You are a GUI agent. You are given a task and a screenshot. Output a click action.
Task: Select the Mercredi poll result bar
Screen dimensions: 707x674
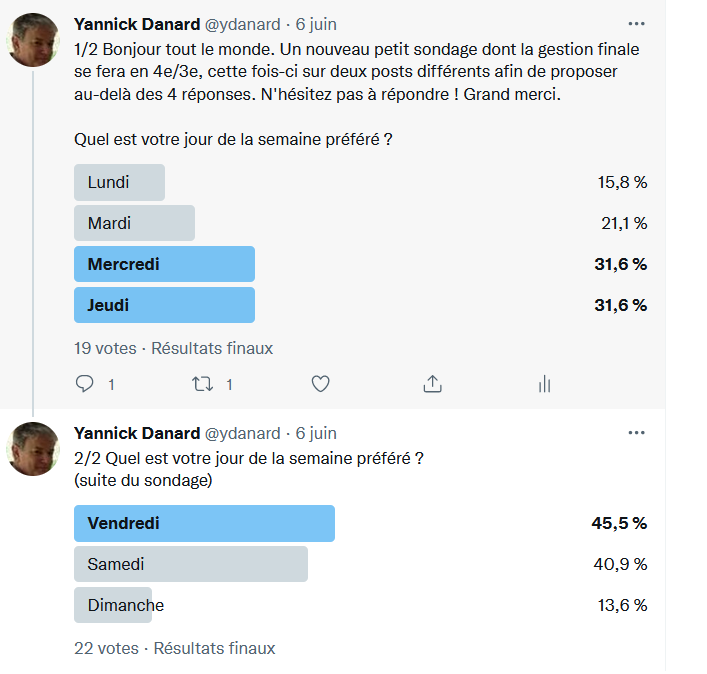click(164, 264)
